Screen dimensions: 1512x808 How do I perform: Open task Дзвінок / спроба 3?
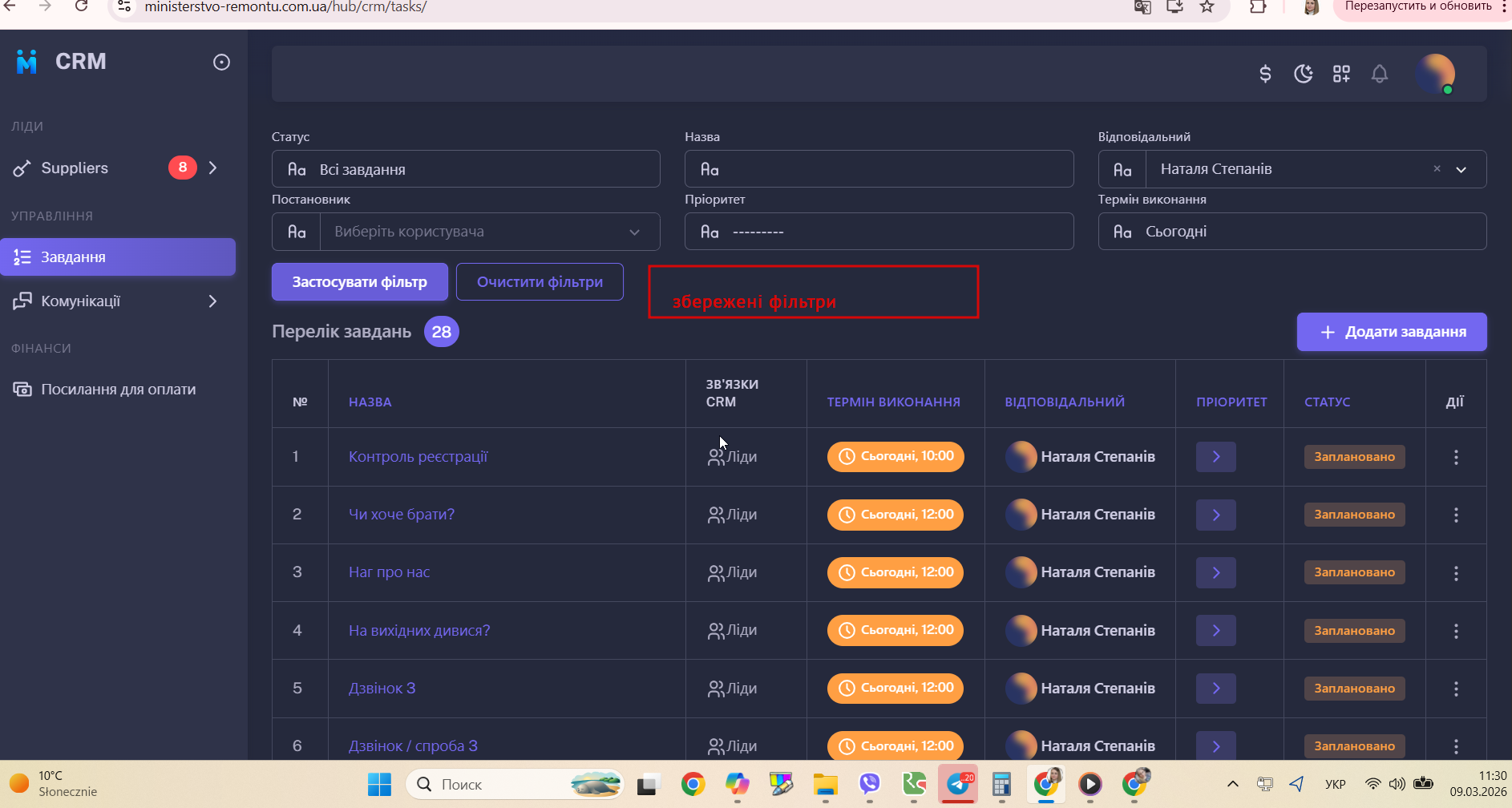[x=413, y=746]
